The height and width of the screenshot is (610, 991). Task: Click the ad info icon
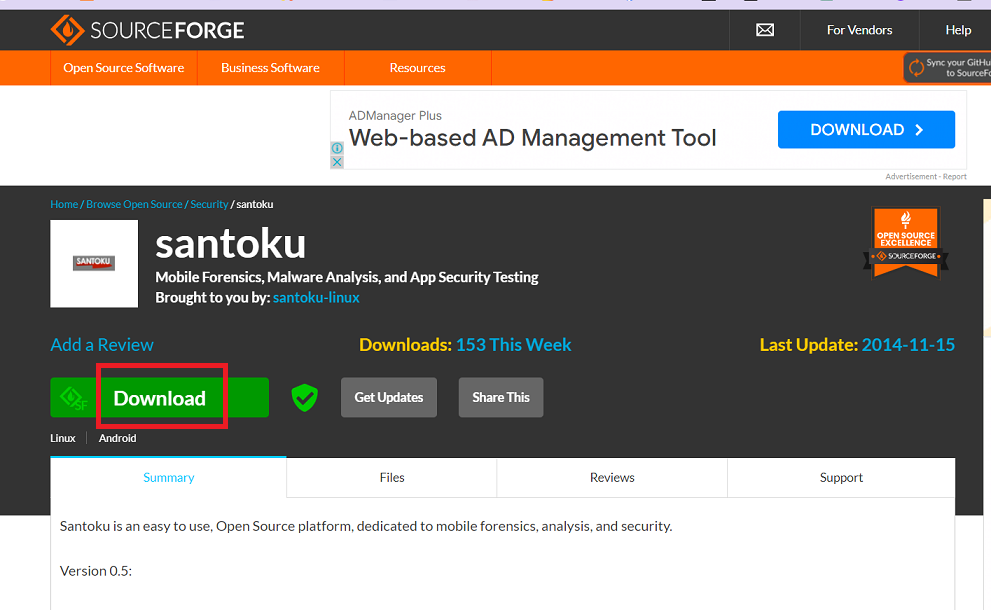point(337,148)
